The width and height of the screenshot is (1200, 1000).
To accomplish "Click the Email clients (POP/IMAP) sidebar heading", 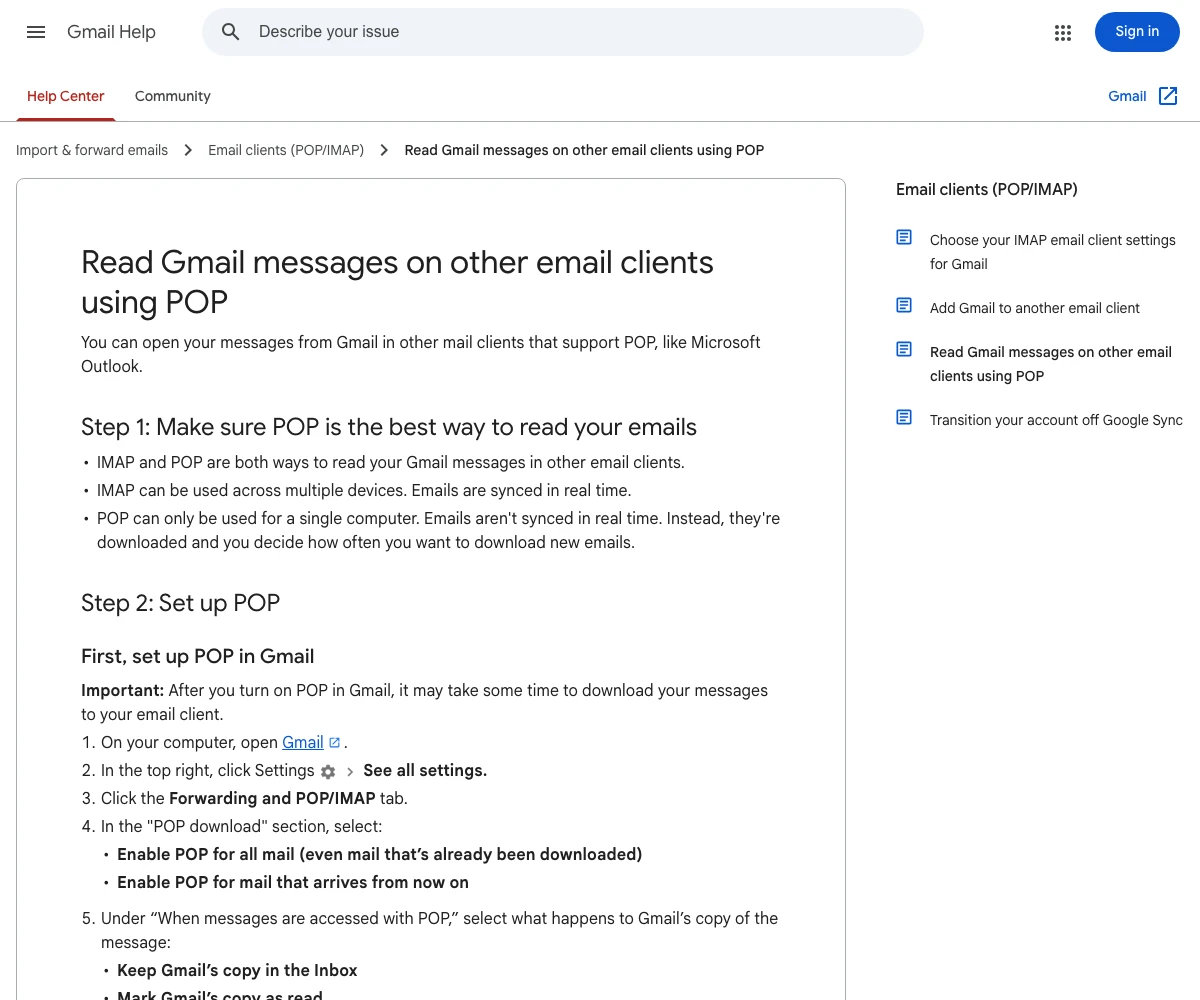I will (986, 189).
